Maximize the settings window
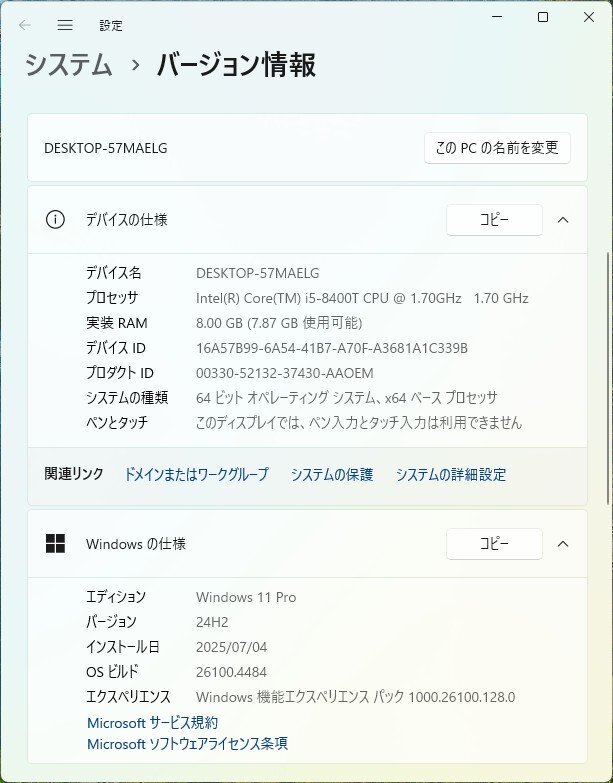The image size is (613, 783). (x=543, y=17)
